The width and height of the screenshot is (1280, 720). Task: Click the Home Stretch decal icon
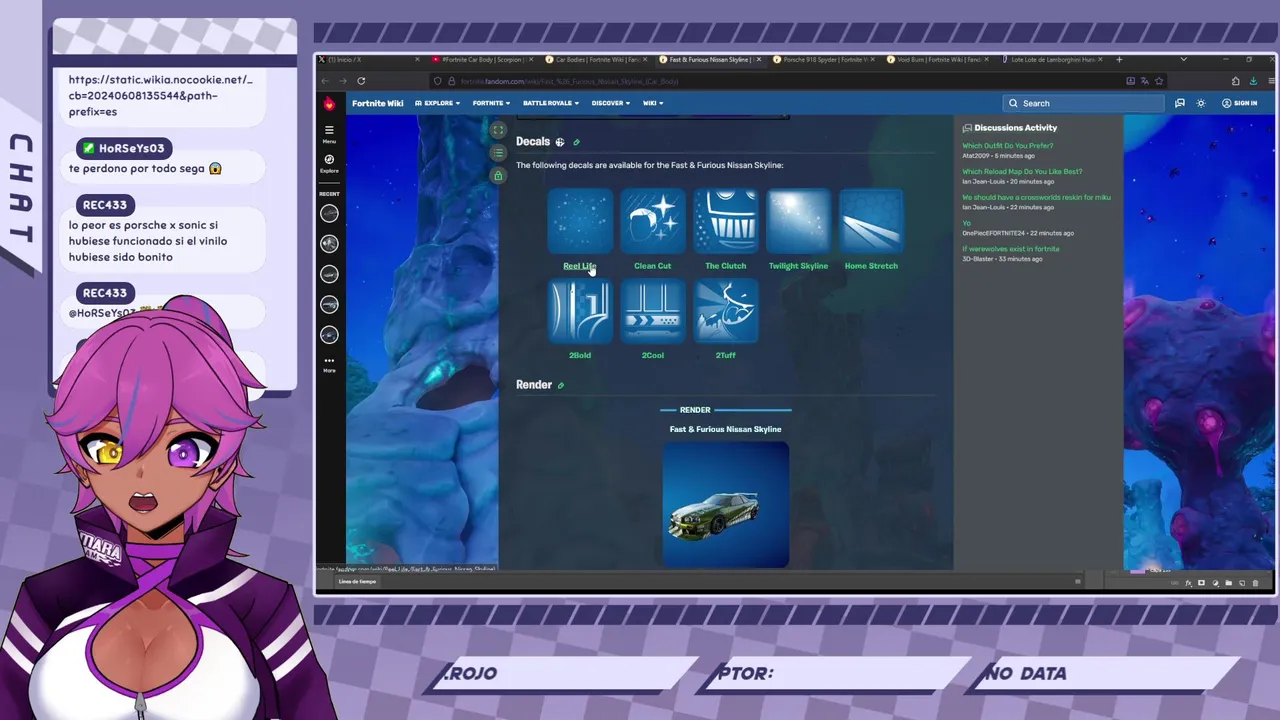coord(871,223)
